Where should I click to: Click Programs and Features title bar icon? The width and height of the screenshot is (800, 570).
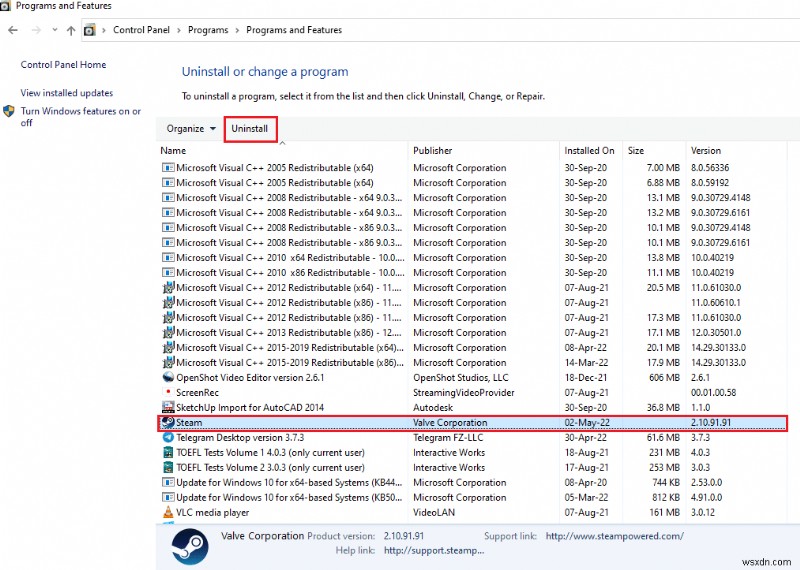click(5, 6)
